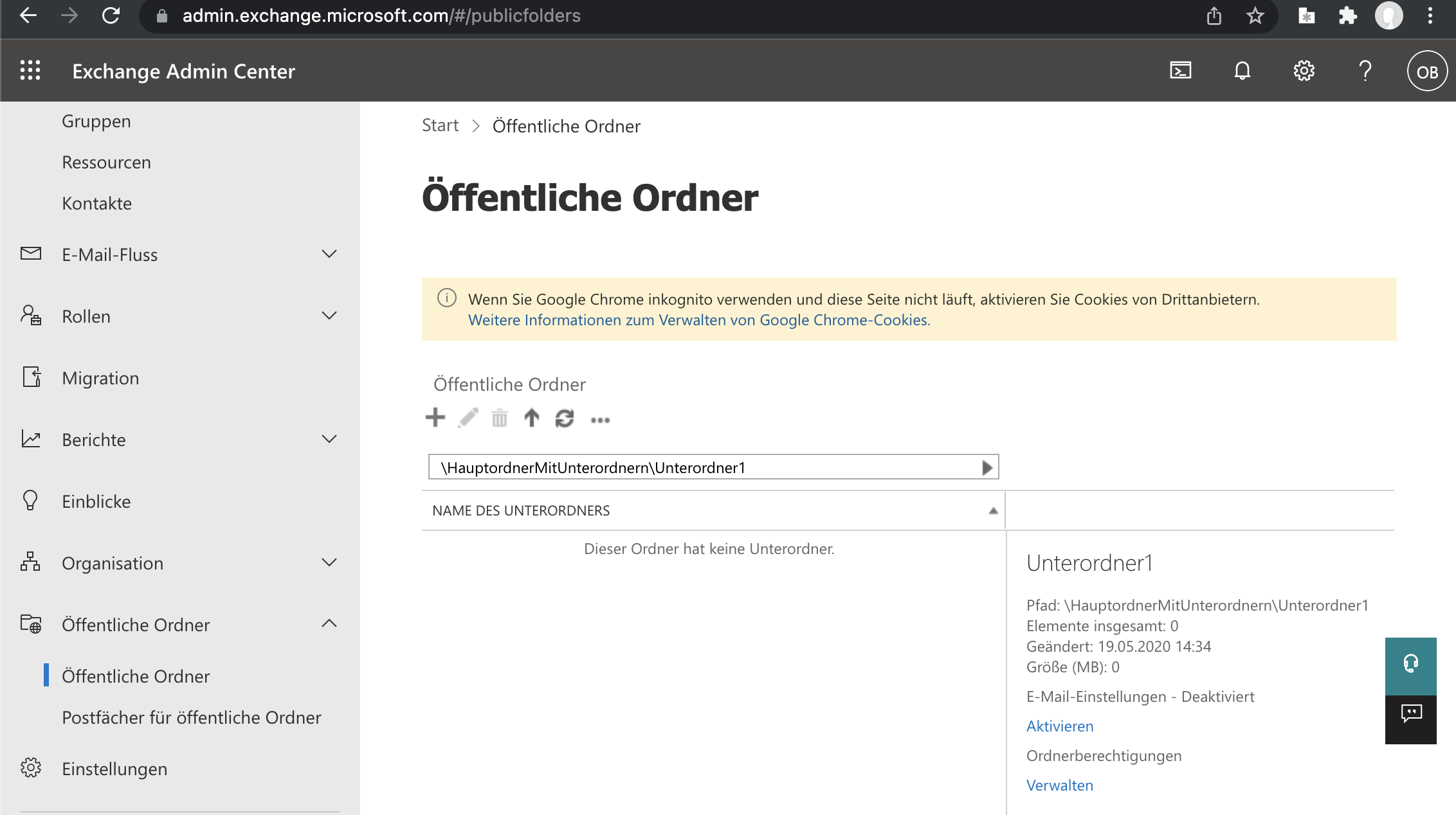Click the delete trash icon

pyautogui.click(x=499, y=418)
